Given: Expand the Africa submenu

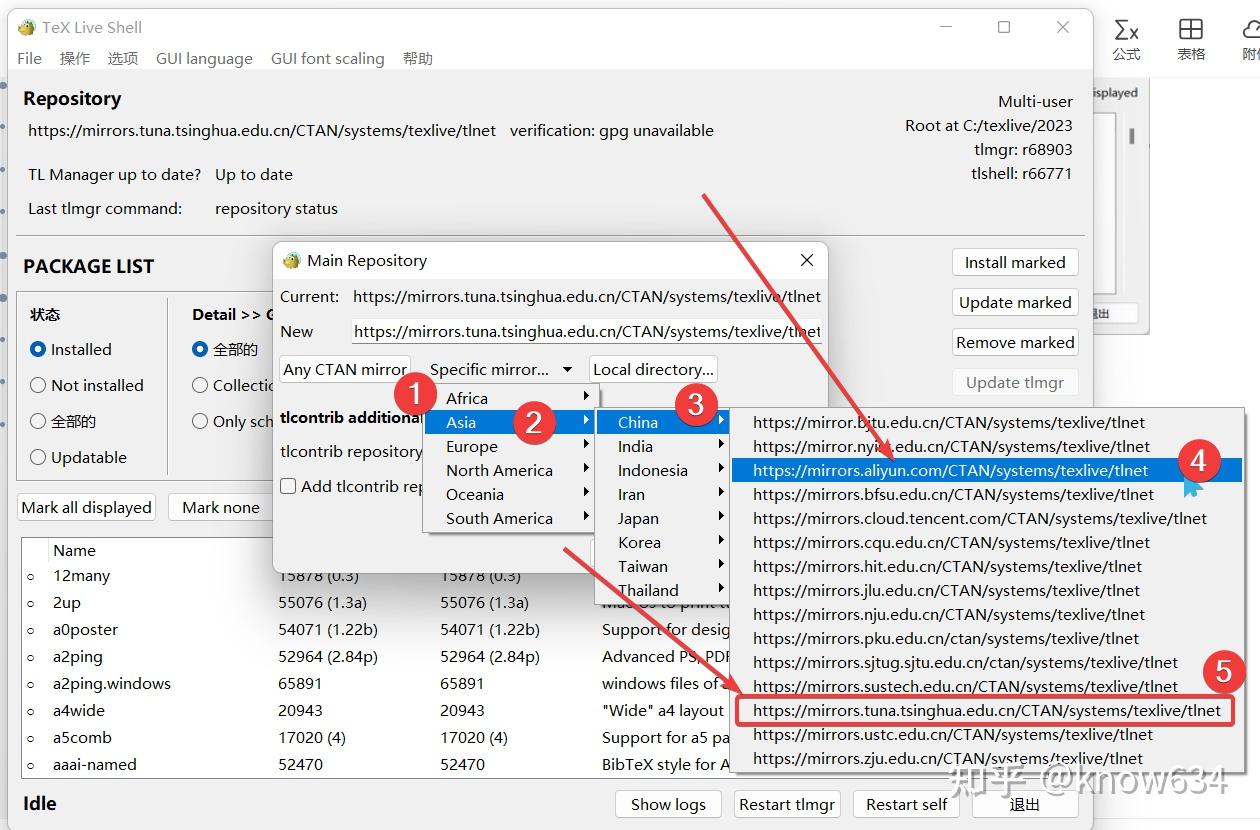Looking at the screenshot, I should [509, 398].
